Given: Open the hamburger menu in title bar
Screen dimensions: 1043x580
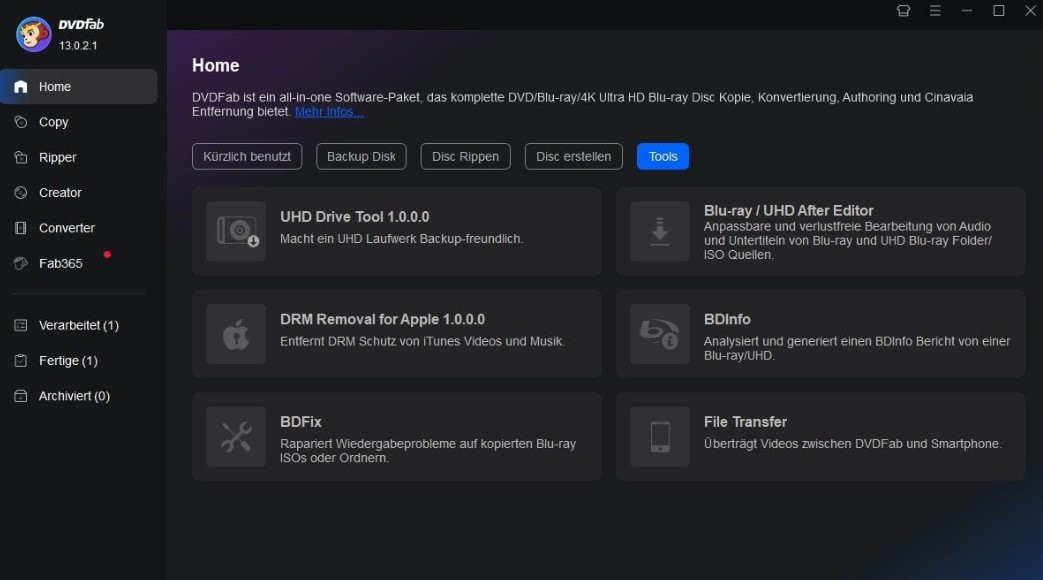Looking at the screenshot, I should pyautogui.click(x=935, y=11).
